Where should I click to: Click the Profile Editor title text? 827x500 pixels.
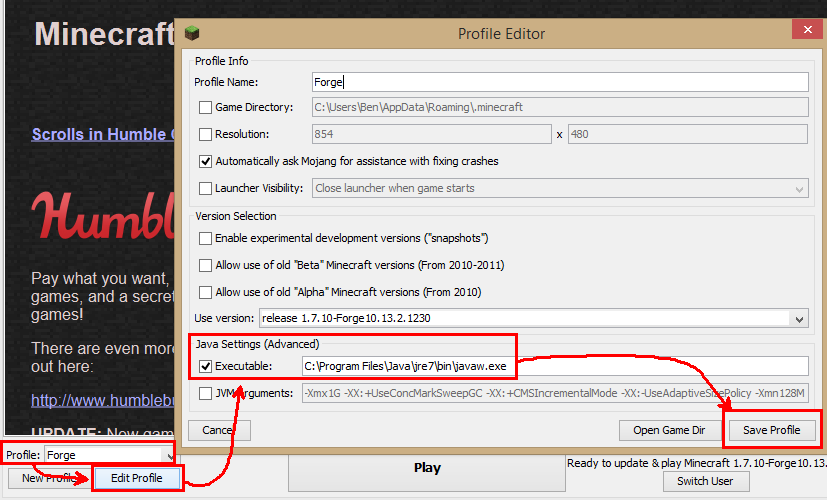[501, 34]
